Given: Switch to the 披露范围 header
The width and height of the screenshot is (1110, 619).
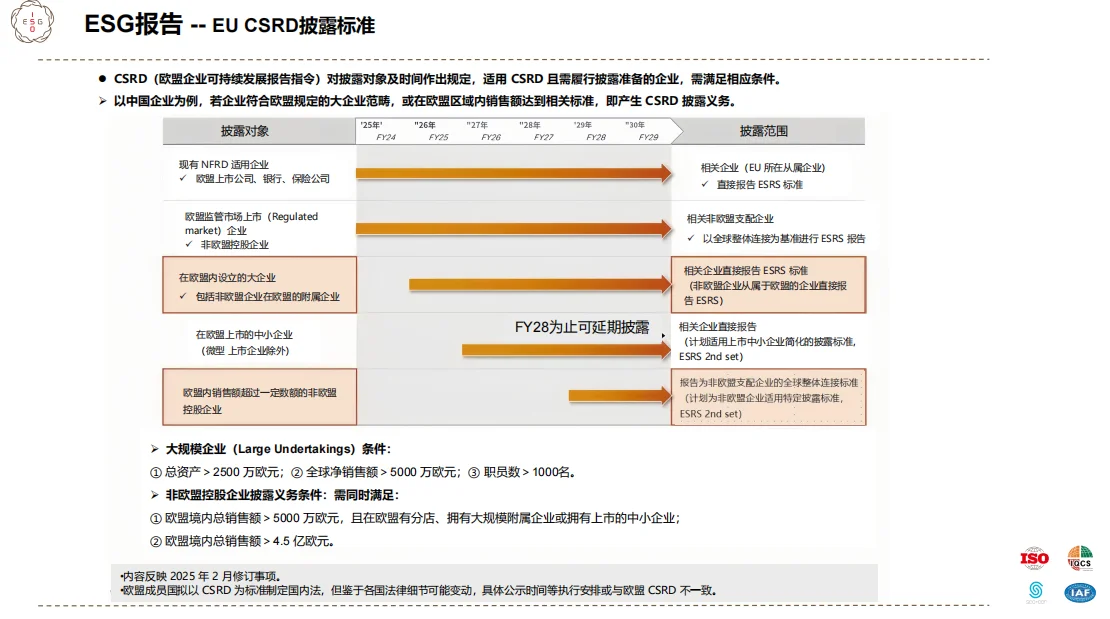Looking at the screenshot, I should coord(766,130).
